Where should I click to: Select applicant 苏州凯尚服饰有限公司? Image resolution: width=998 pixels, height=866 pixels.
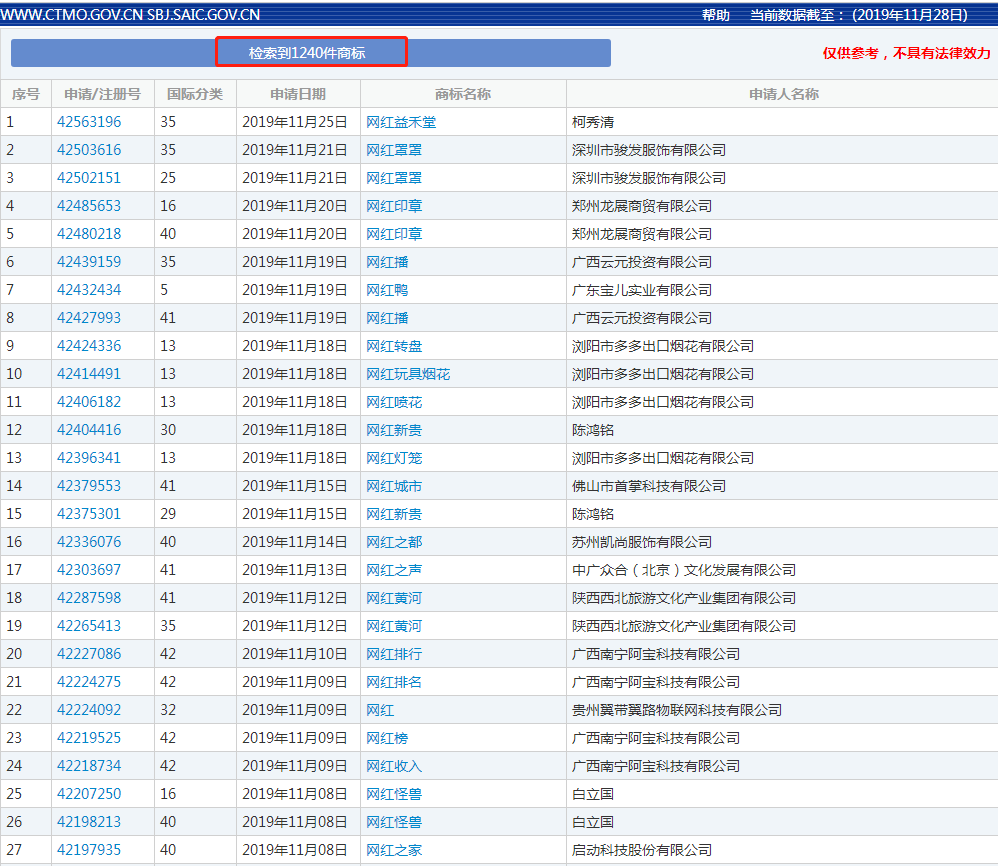coord(642,541)
